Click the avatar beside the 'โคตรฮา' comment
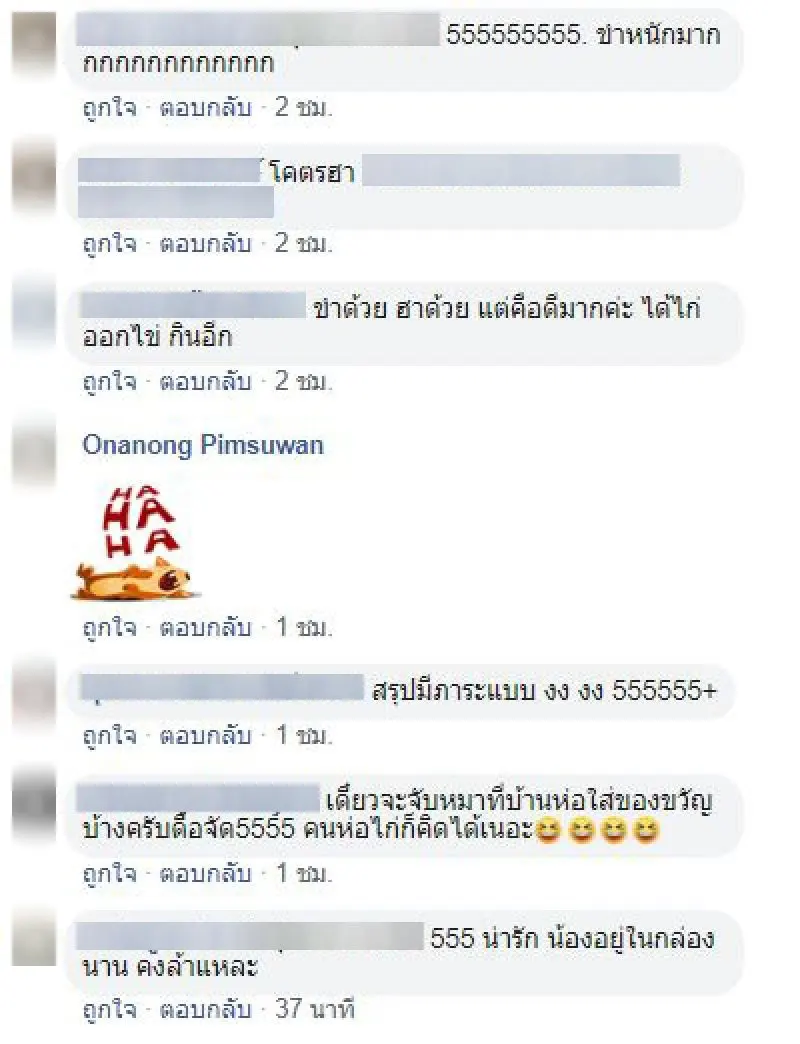 pos(34,176)
